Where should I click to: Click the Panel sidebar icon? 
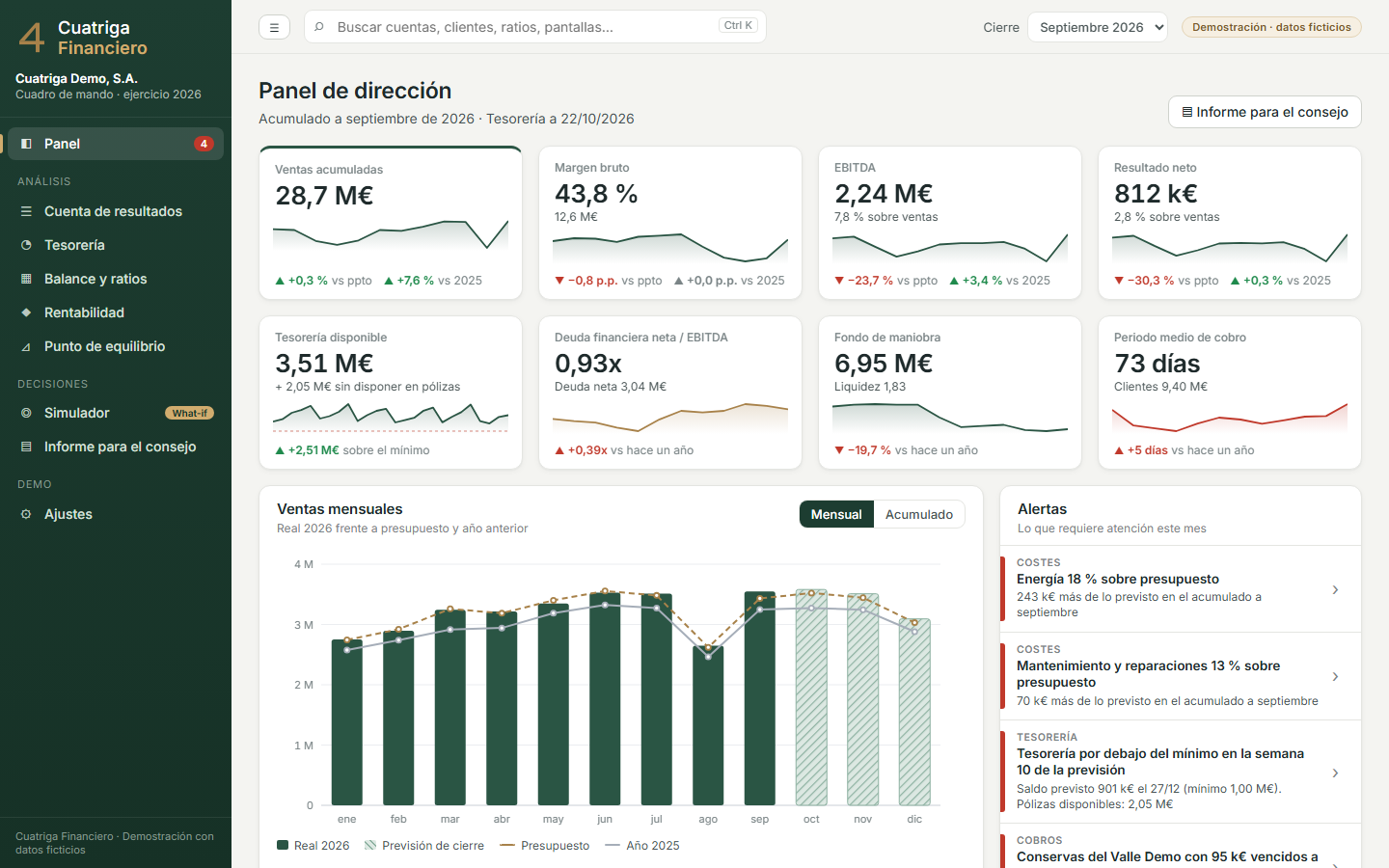tap(27, 144)
